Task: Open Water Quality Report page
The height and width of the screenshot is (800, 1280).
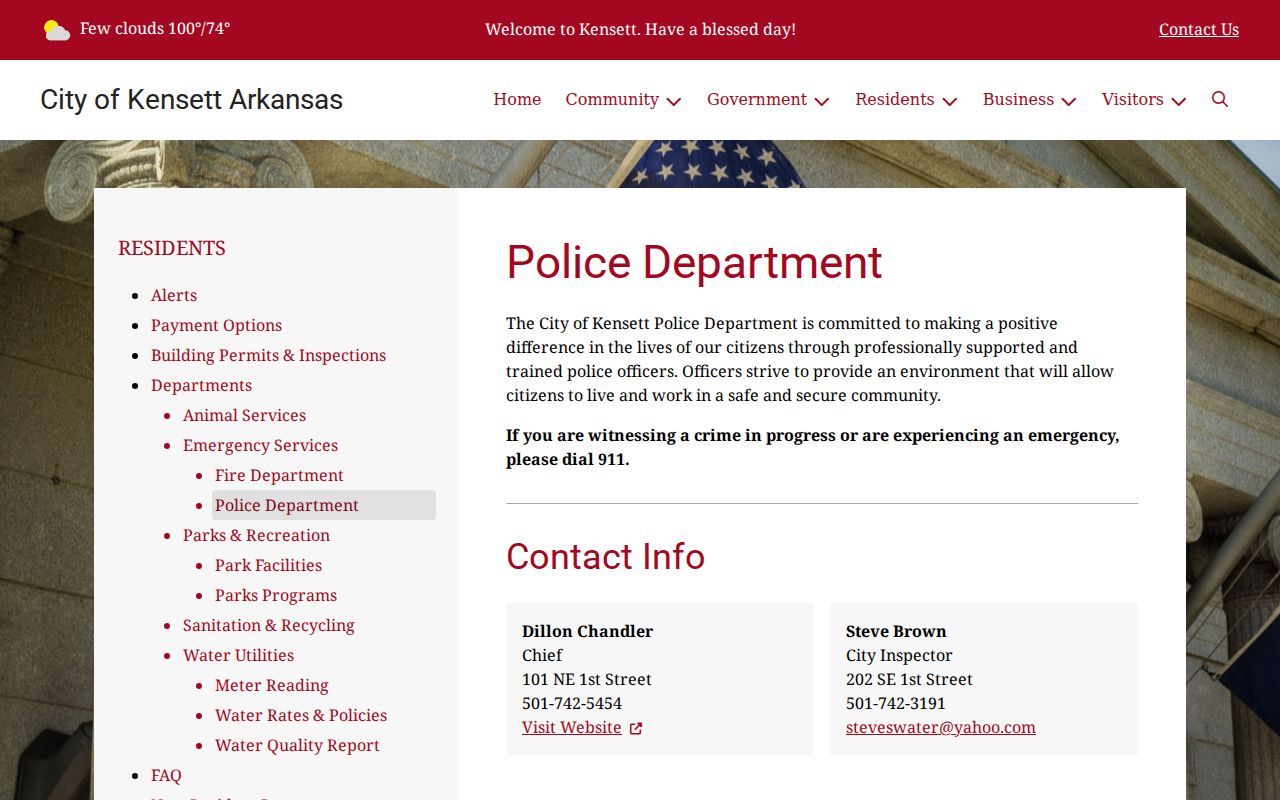Action: pos(297,745)
